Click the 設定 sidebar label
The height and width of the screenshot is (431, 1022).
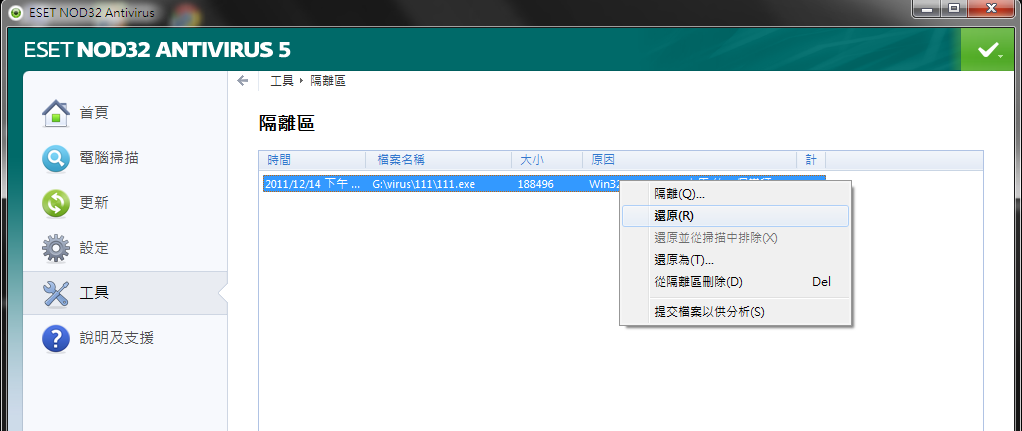pos(94,248)
